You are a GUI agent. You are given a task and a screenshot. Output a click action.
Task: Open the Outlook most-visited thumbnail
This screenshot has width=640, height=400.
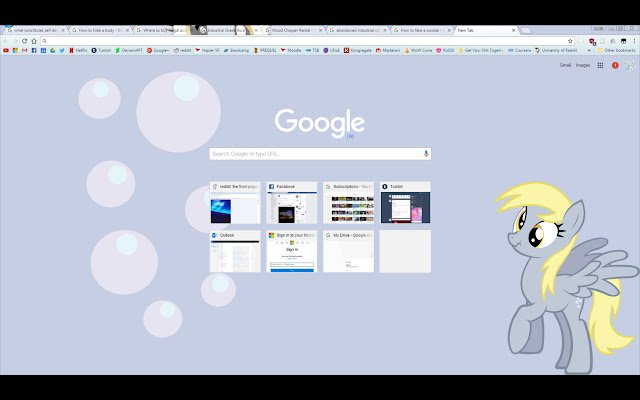pyautogui.click(x=235, y=251)
